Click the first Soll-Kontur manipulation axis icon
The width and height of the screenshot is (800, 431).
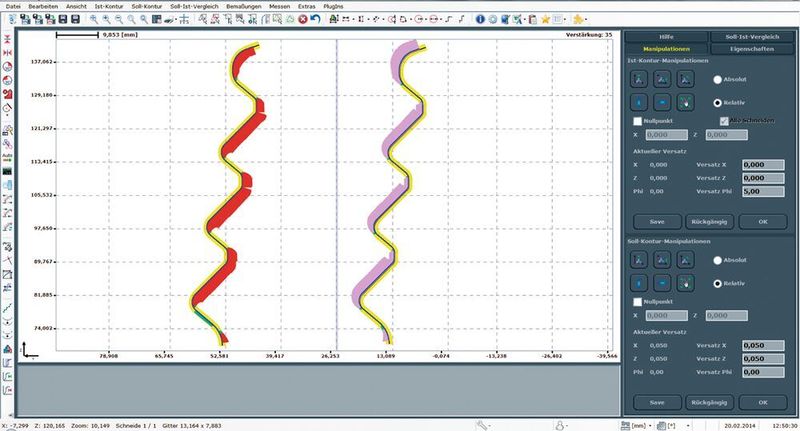pos(638,260)
